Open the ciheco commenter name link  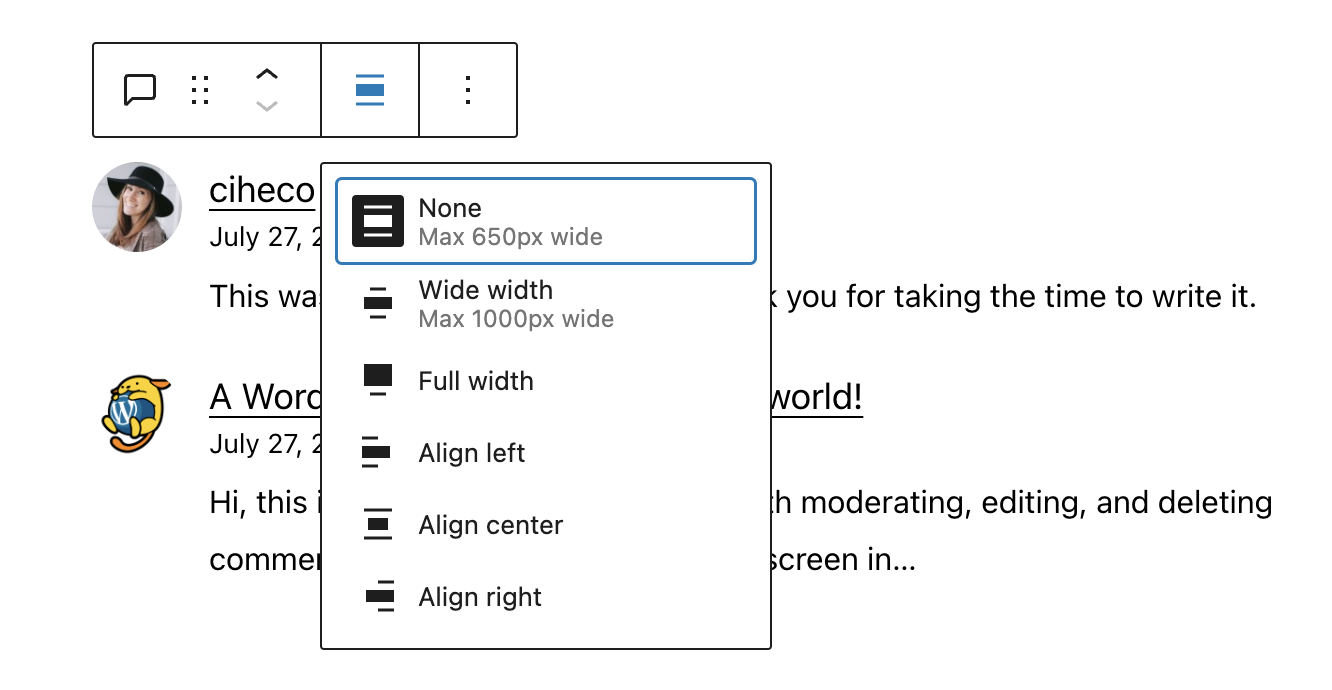pos(262,190)
